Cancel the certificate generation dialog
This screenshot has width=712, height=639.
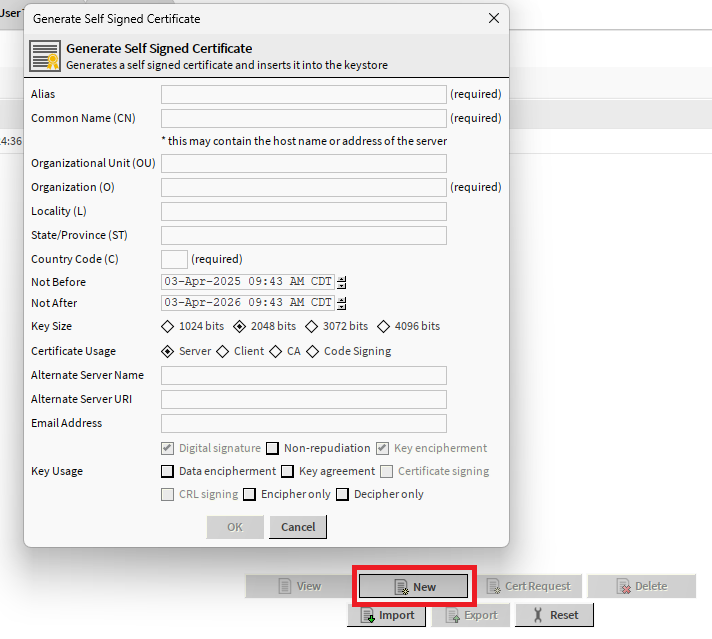click(298, 527)
